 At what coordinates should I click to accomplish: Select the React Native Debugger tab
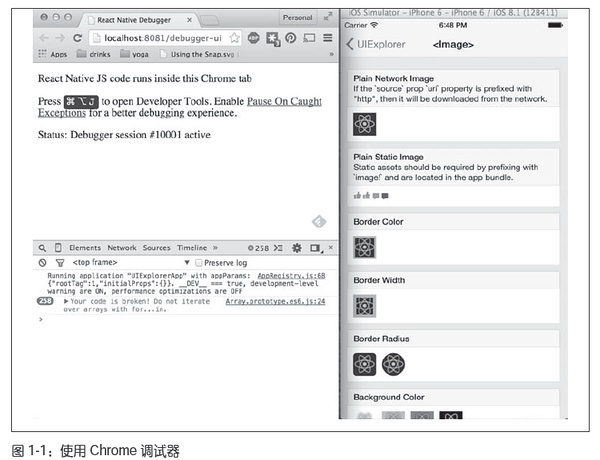point(134,20)
